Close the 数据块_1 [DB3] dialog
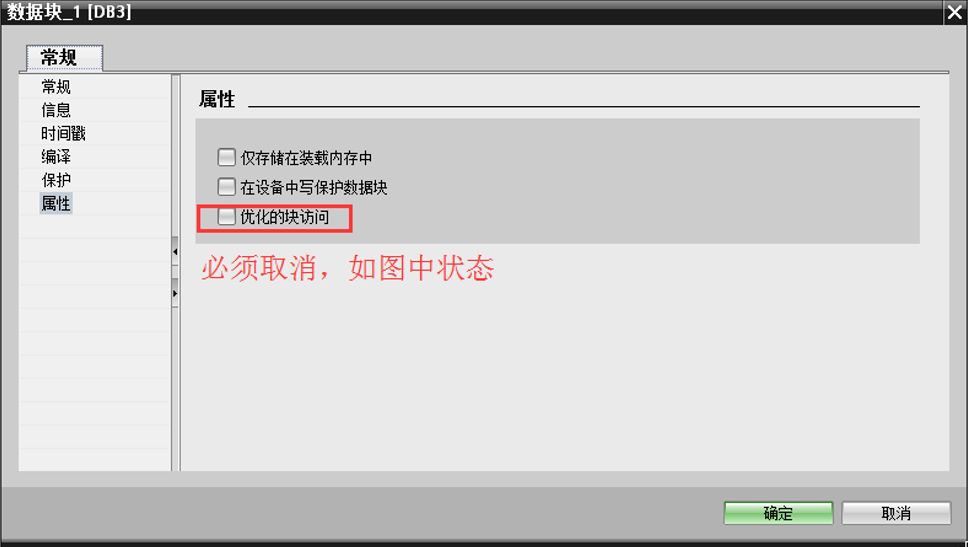 point(954,13)
